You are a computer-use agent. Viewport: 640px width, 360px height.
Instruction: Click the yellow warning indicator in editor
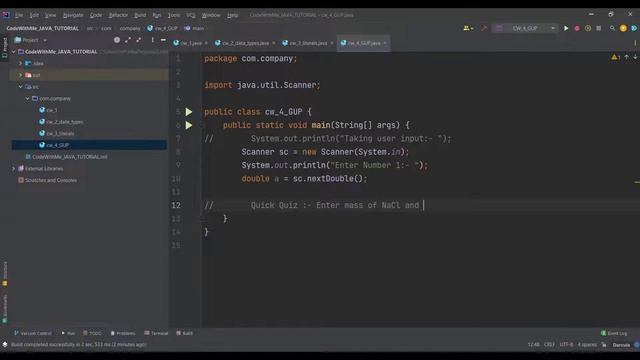click(615, 58)
